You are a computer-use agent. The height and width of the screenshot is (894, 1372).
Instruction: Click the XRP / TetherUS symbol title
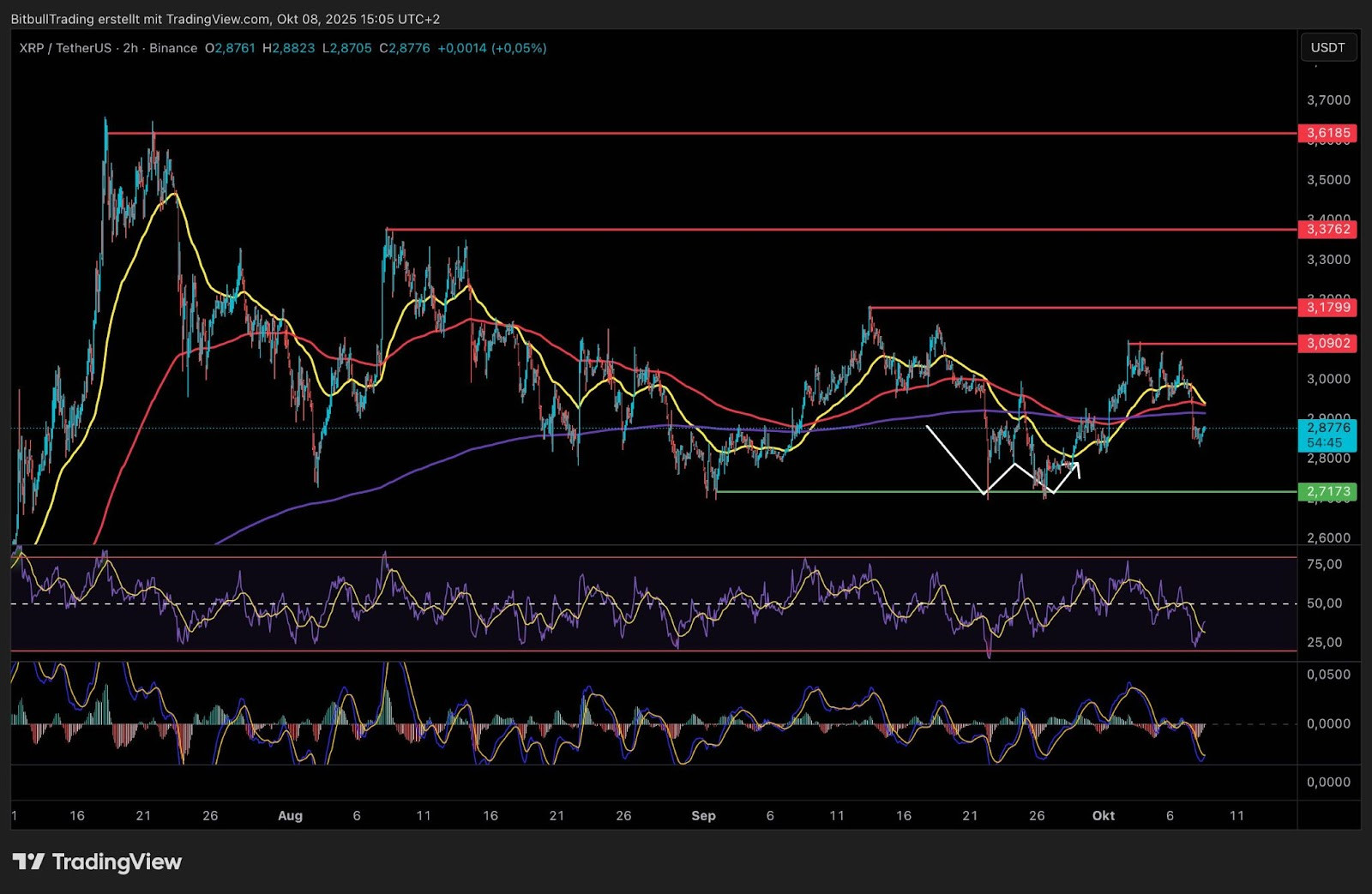[65, 48]
